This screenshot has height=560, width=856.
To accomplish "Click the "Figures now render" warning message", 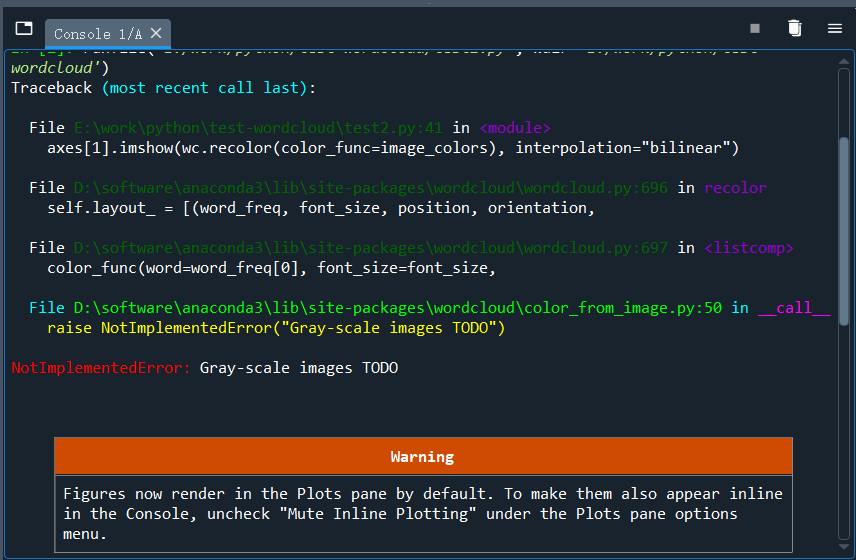I will (422, 514).
